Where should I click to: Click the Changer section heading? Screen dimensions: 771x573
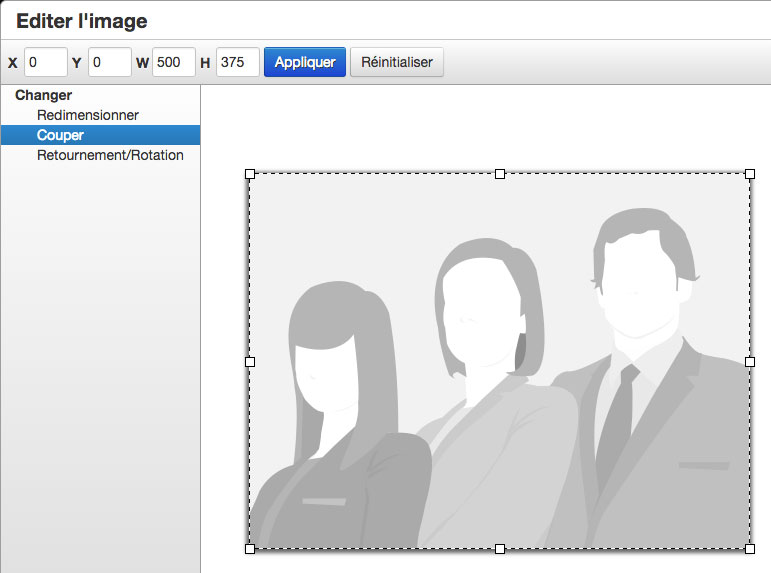tap(44, 95)
